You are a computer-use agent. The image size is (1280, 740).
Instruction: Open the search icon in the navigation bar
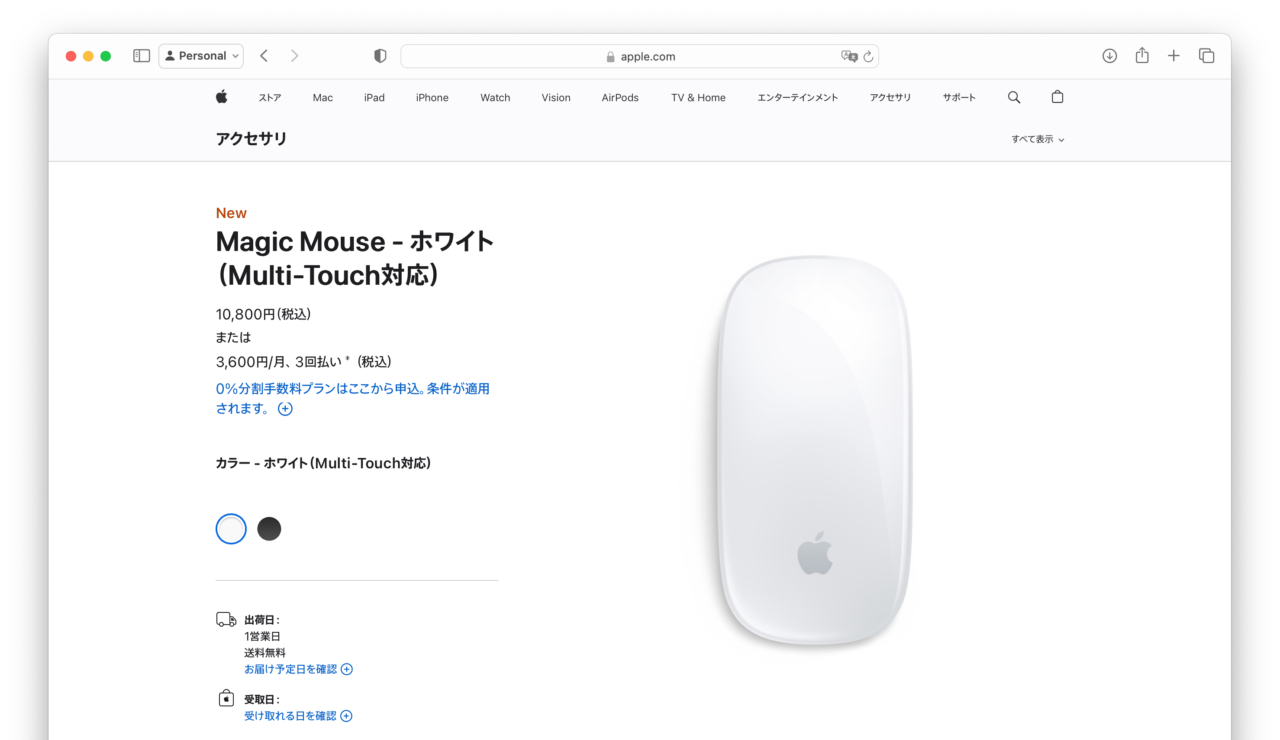(x=1014, y=97)
